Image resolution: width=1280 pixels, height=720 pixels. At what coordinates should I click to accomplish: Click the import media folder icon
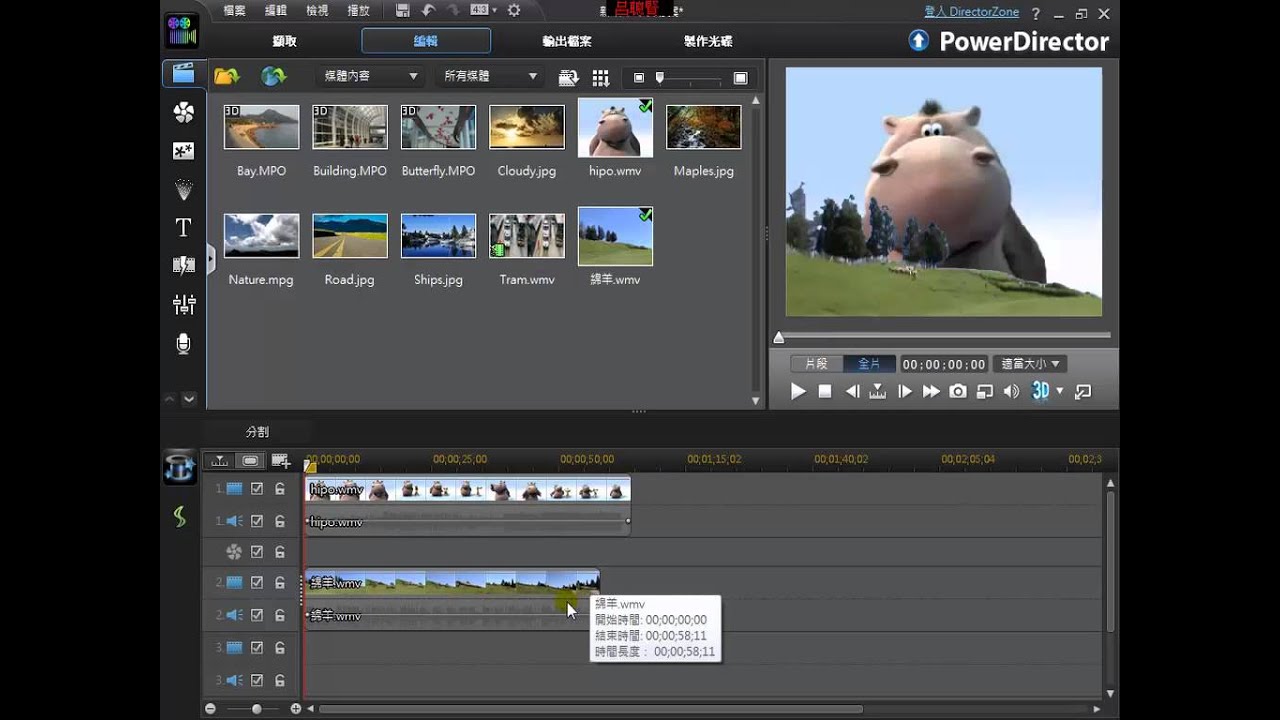coord(227,76)
